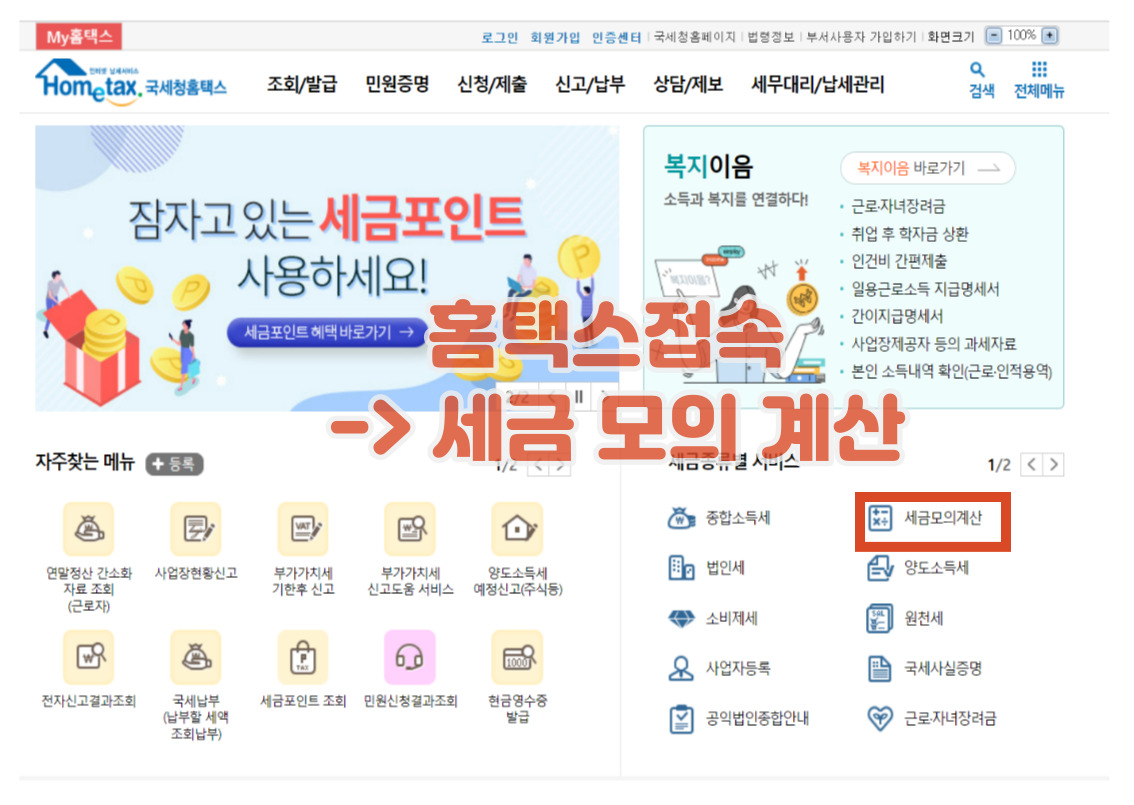
Task: Open the 인증센터 link
Action: coord(616,37)
